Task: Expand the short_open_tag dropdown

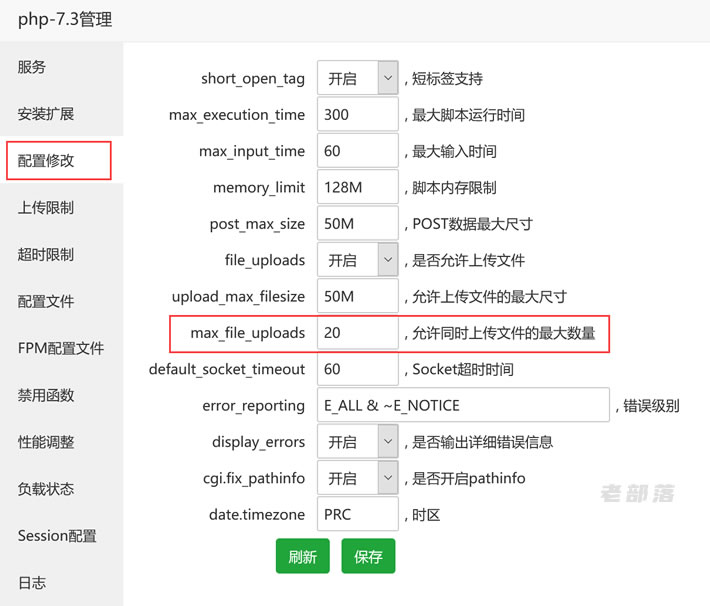Action: click(x=358, y=78)
